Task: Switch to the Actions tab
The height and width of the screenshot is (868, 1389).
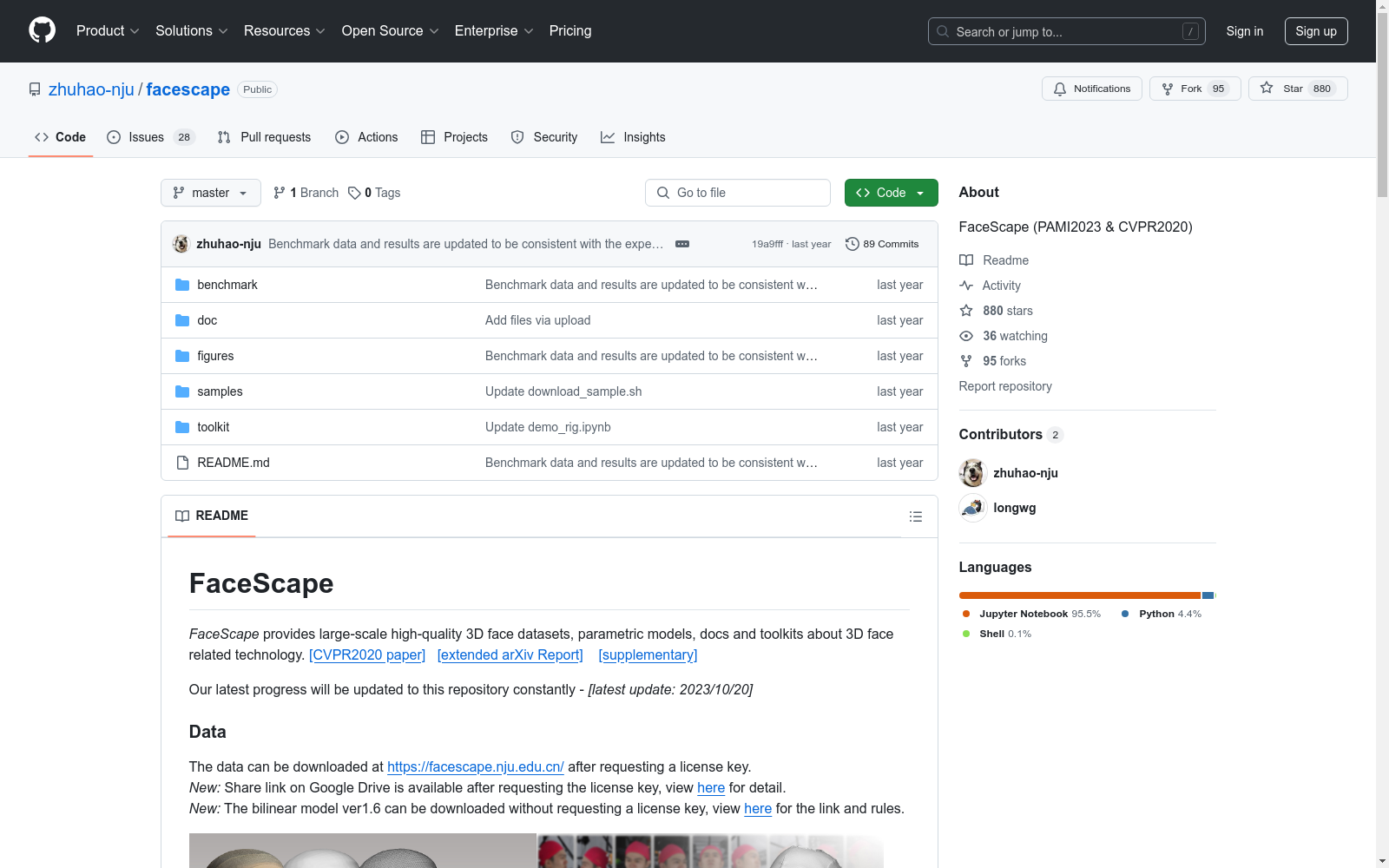Action: tap(366, 137)
